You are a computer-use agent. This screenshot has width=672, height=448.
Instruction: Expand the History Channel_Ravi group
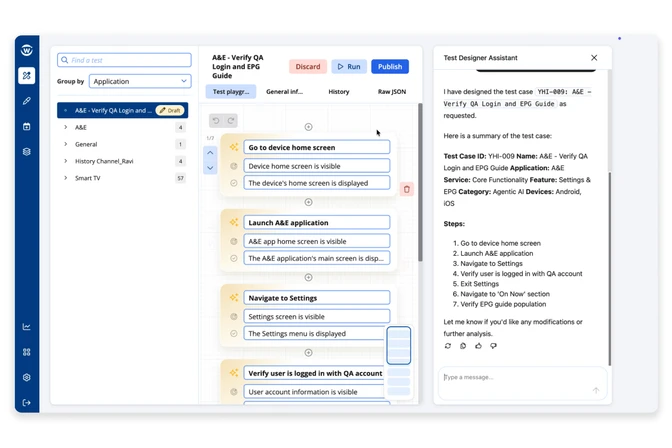(66, 161)
